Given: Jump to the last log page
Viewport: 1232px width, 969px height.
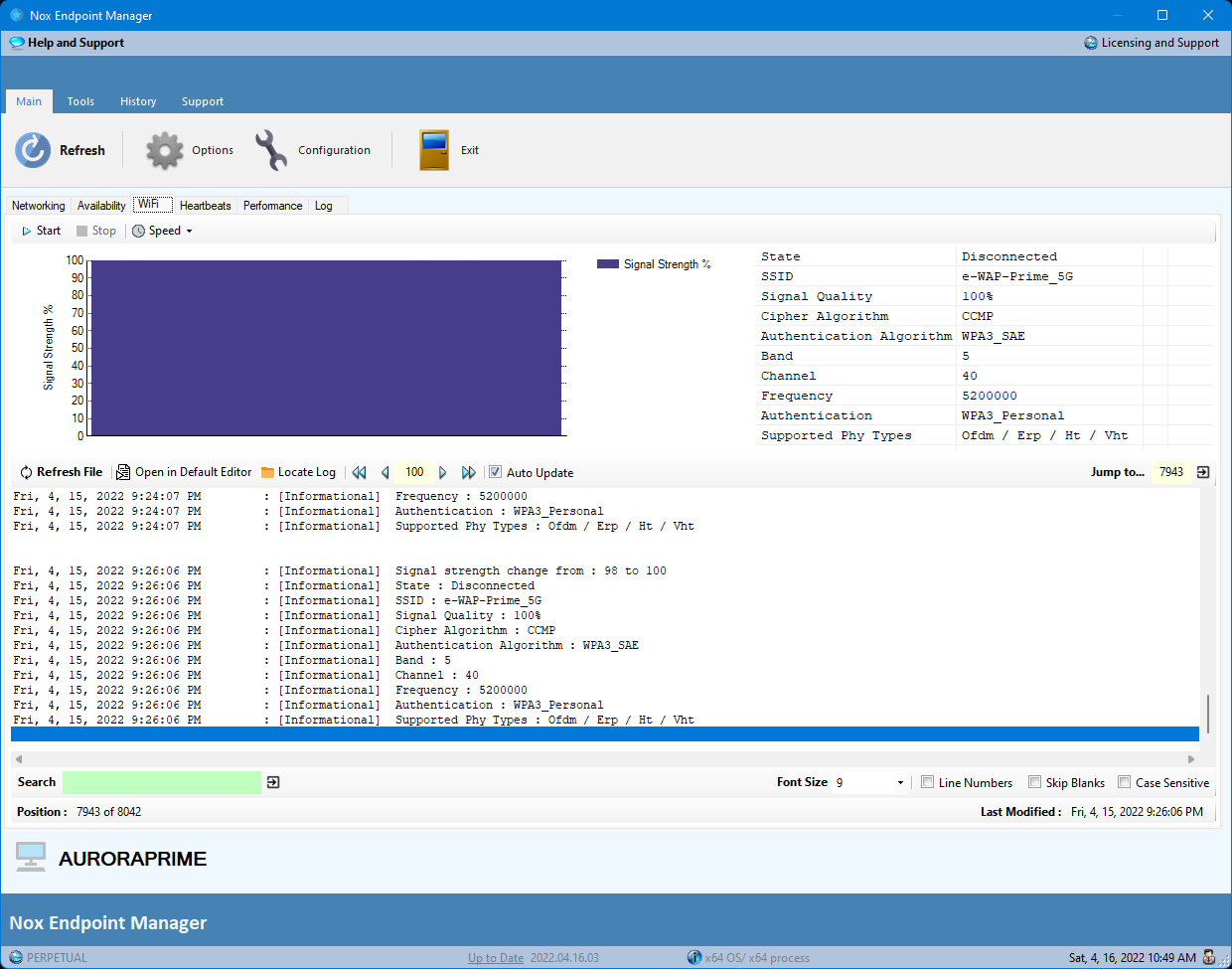Looking at the screenshot, I should (x=469, y=472).
